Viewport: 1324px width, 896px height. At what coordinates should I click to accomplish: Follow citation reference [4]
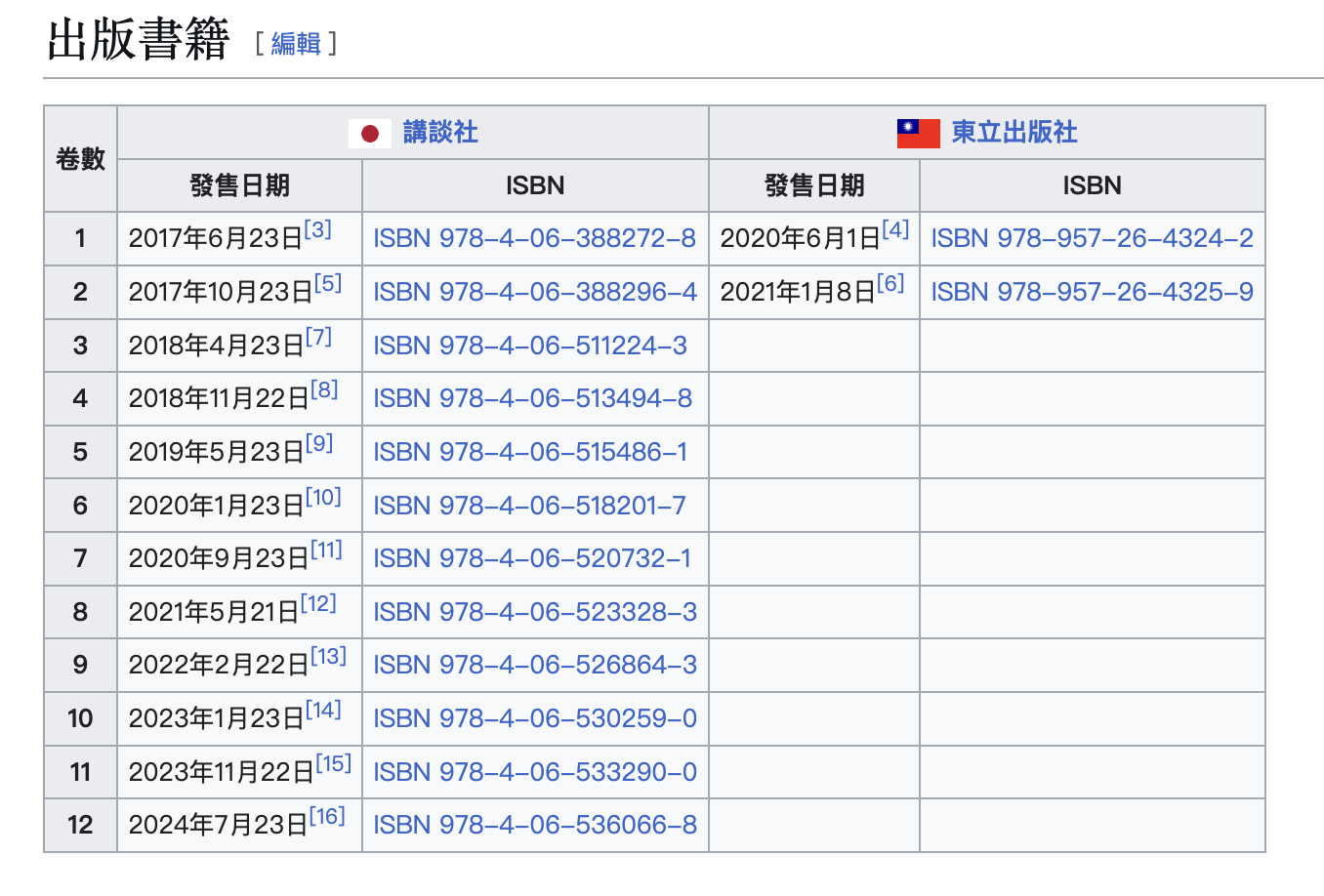click(x=895, y=230)
